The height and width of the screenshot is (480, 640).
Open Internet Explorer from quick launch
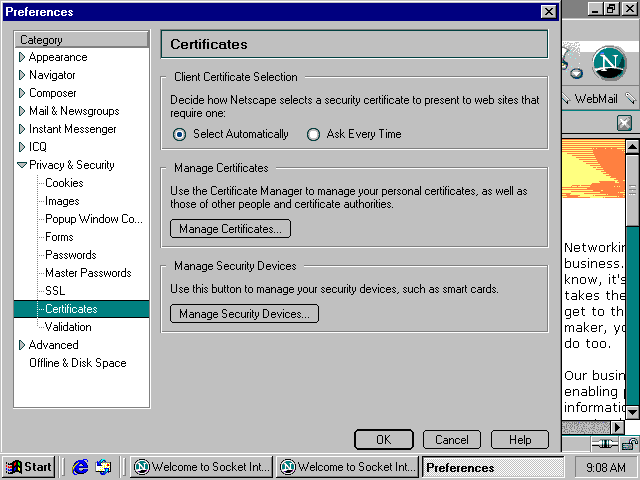point(80,467)
